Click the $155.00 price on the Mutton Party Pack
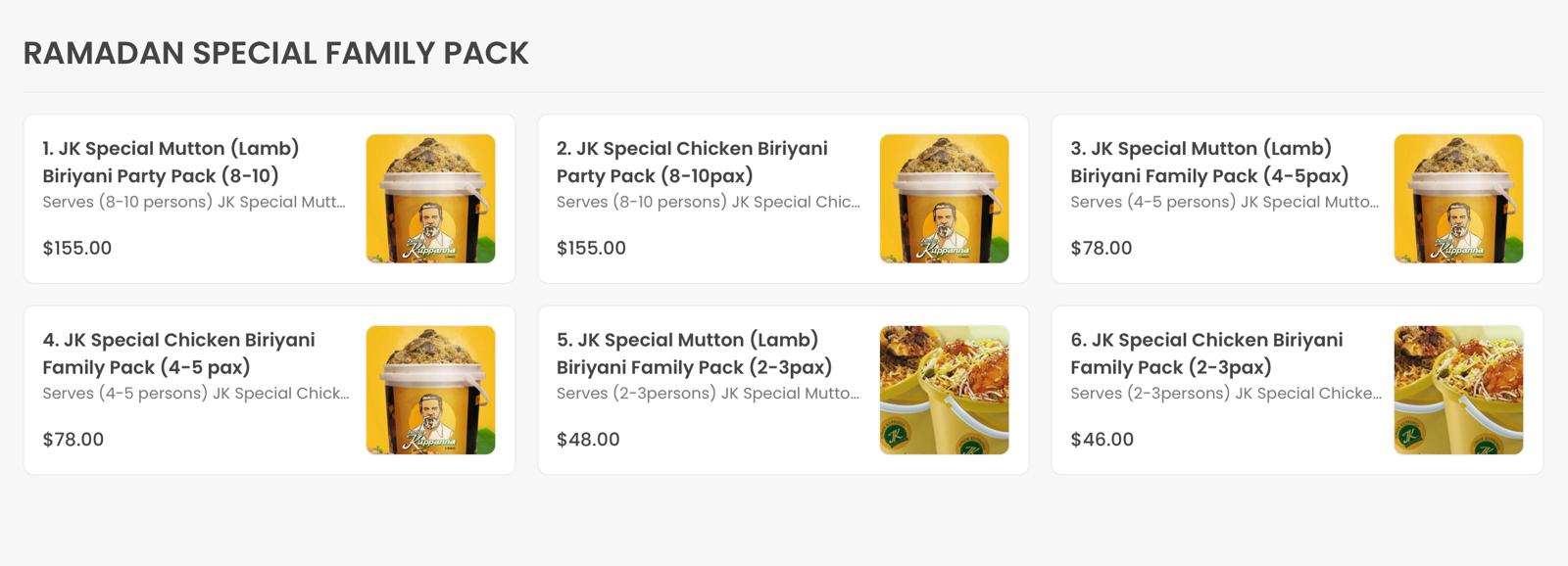This screenshot has width=1568, height=566. [x=77, y=248]
